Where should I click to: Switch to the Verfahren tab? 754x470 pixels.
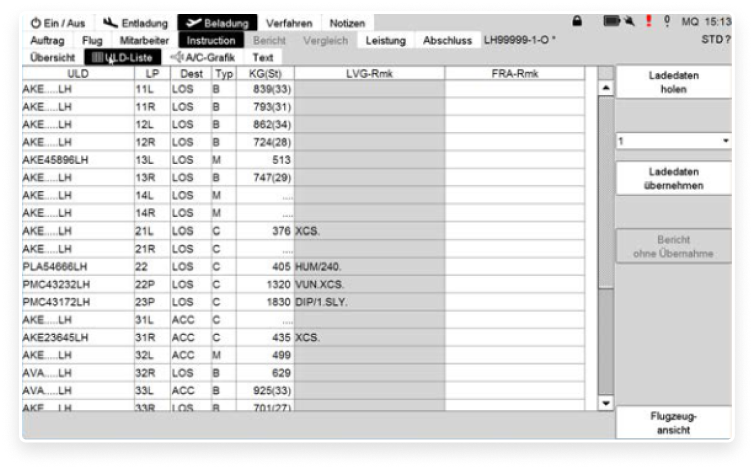coord(288,23)
